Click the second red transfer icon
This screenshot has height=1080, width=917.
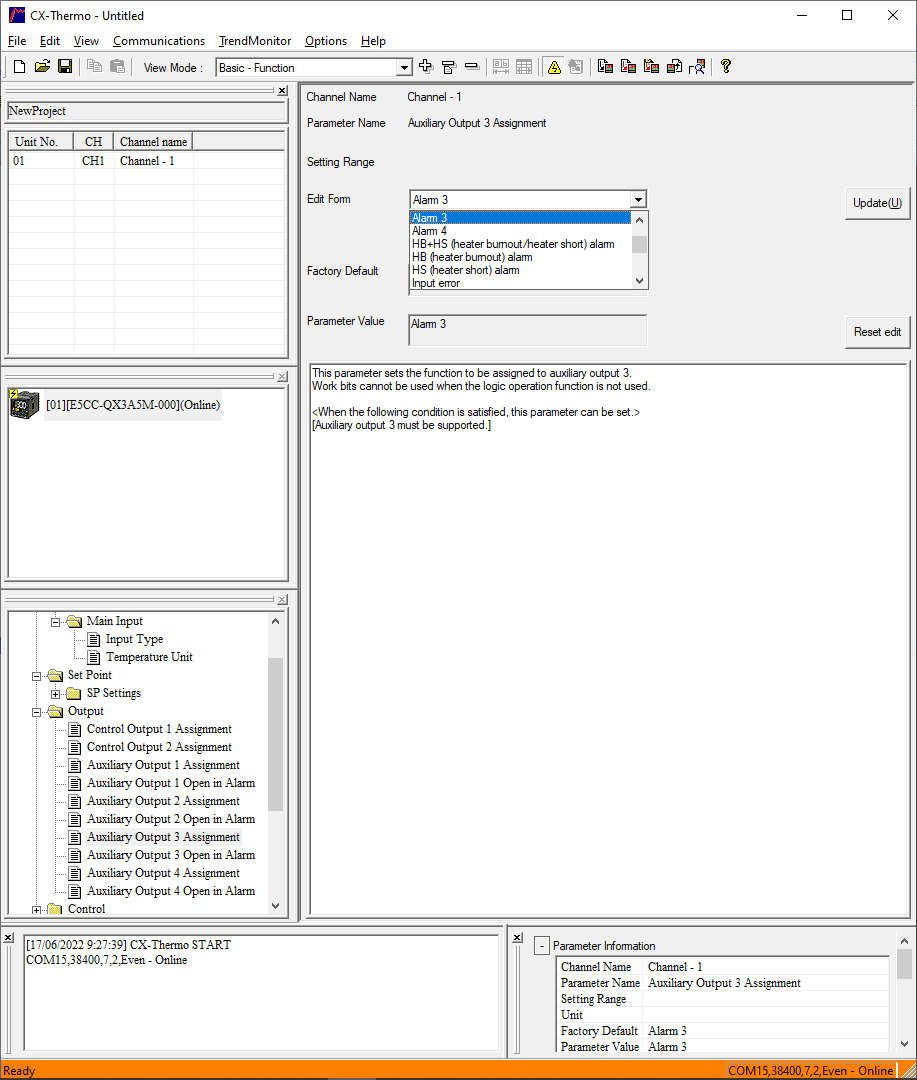click(x=628, y=67)
